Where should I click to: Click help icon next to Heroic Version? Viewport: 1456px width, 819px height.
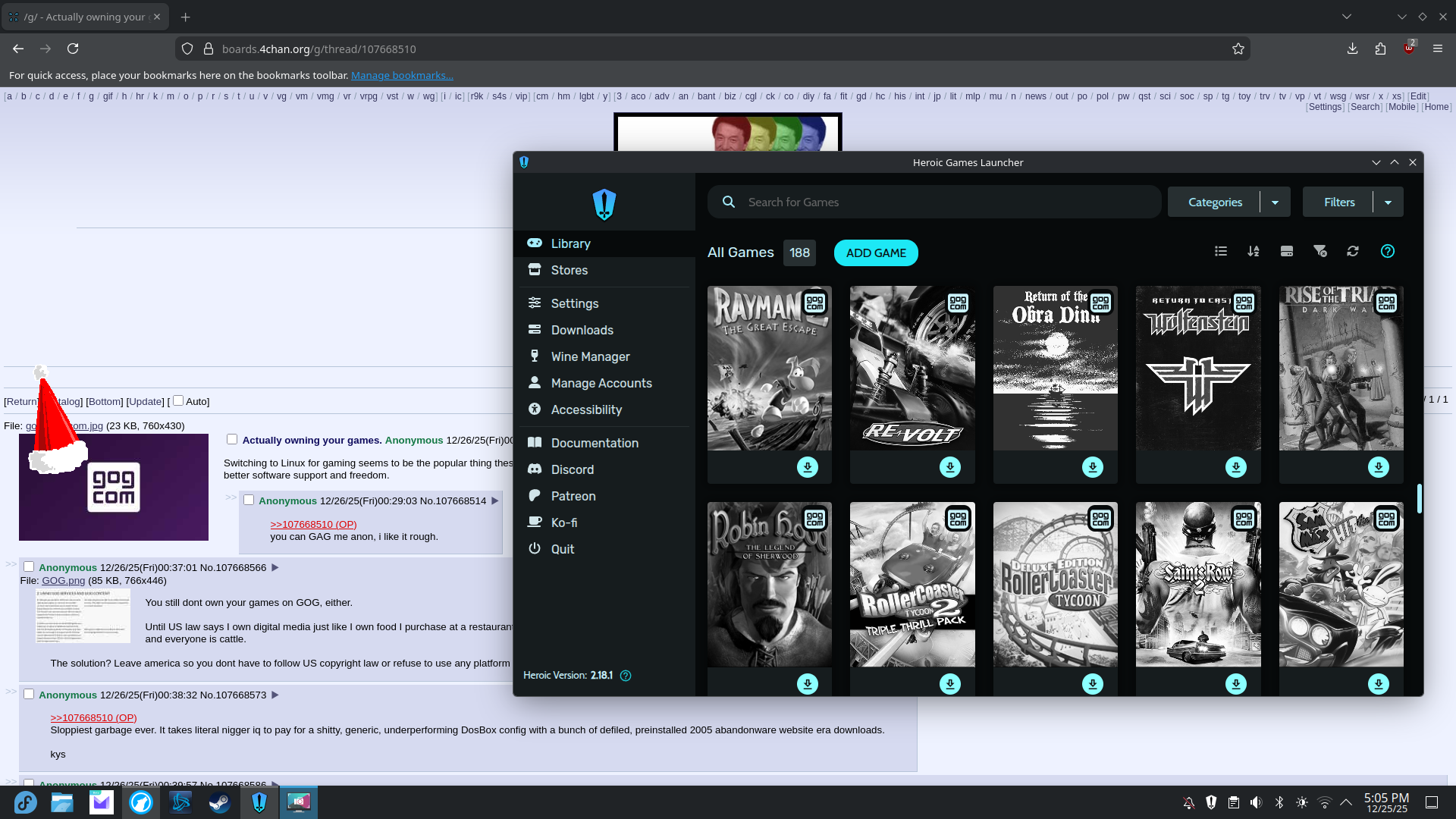pos(626,676)
